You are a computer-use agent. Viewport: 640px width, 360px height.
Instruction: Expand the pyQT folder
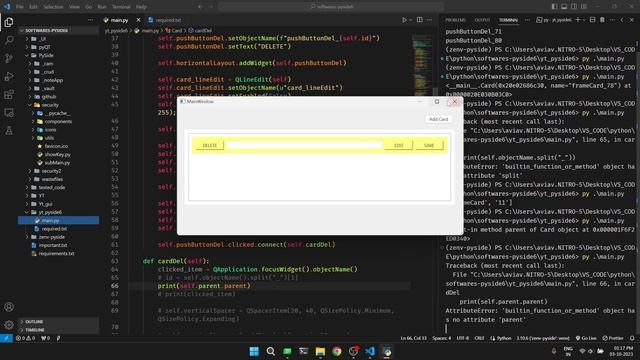click(x=44, y=47)
